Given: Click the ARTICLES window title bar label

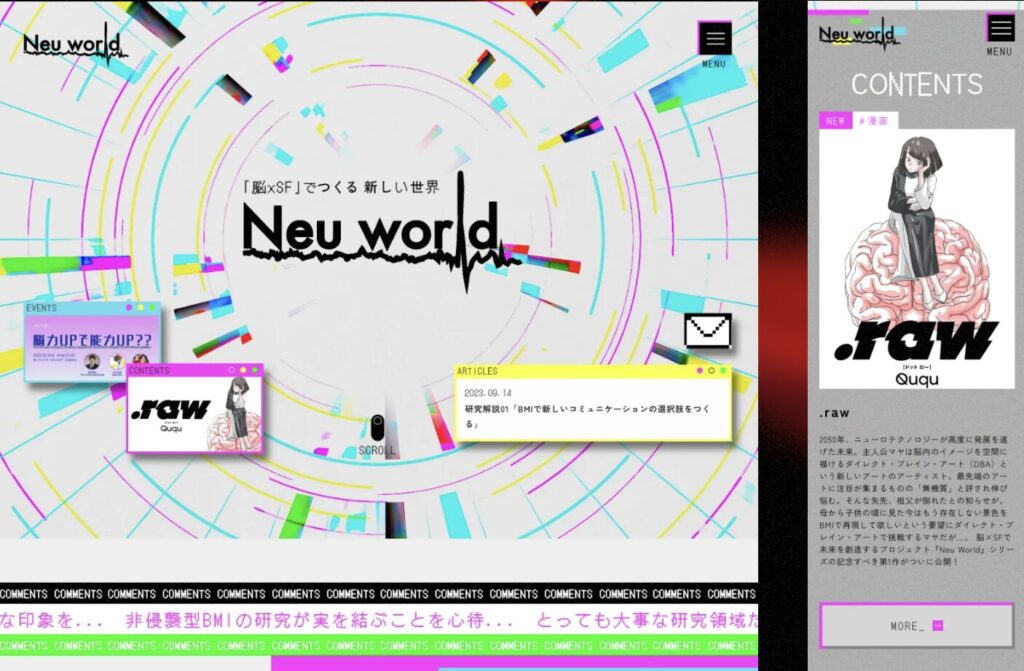Looking at the screenshot, I should coord(477,371).
